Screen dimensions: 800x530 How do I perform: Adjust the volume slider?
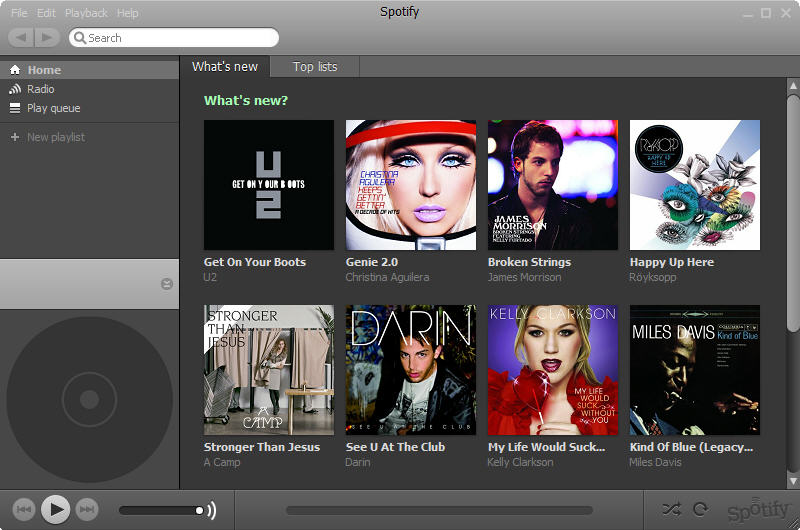161,510
